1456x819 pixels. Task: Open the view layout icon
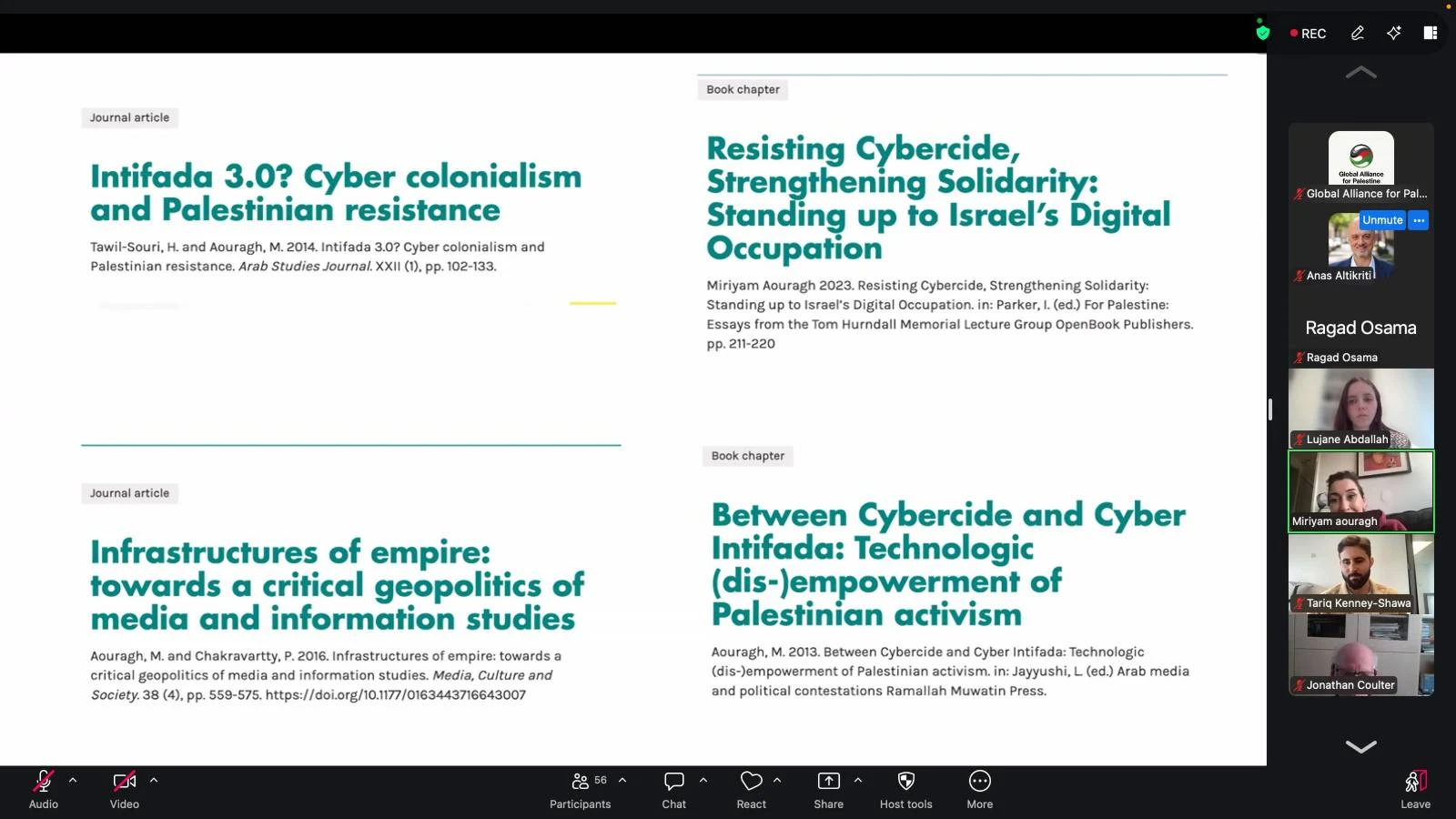coord(1430,33)
